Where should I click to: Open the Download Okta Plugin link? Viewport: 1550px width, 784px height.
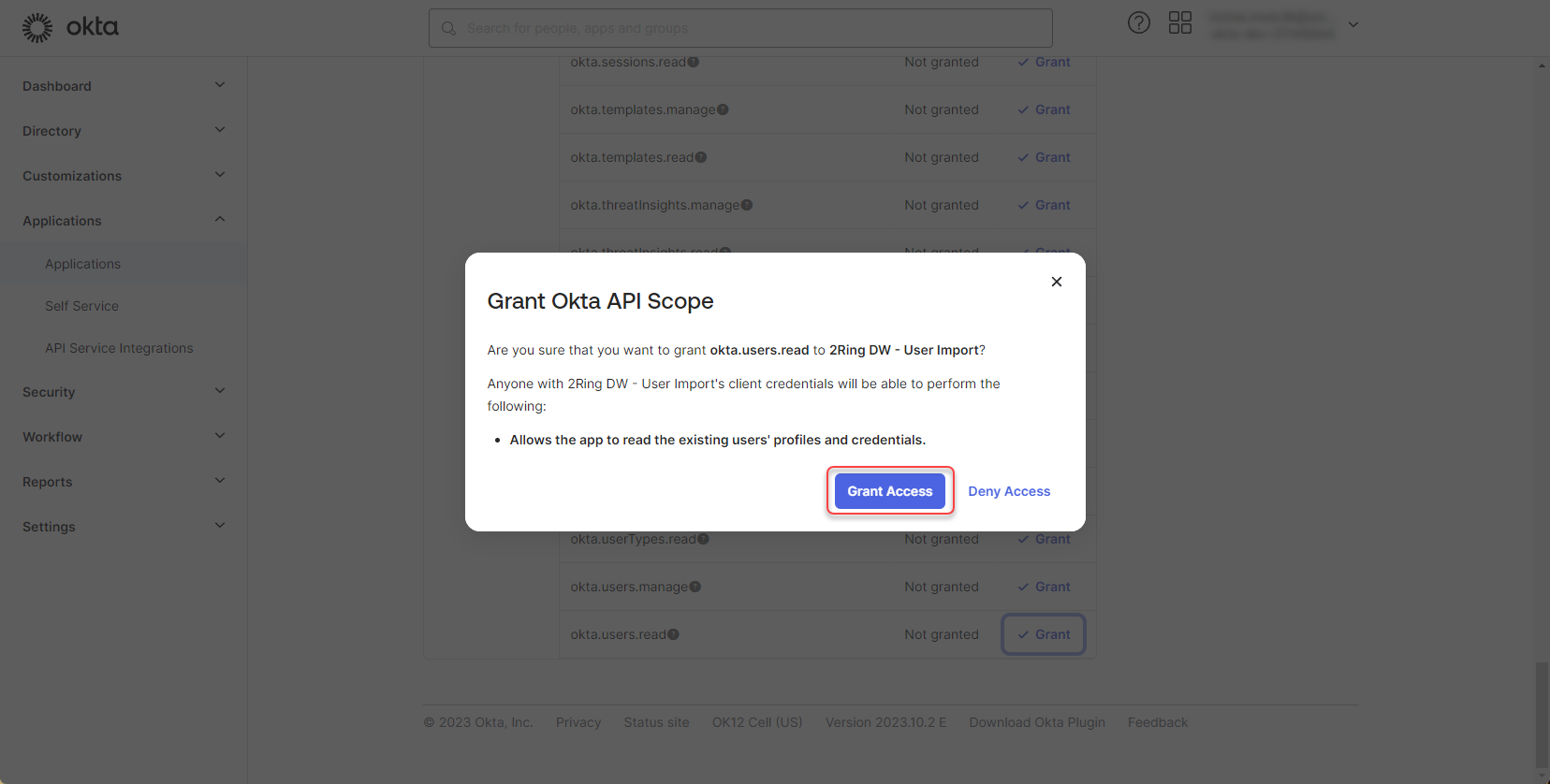pyautogui.click(x=1036, y=722)
